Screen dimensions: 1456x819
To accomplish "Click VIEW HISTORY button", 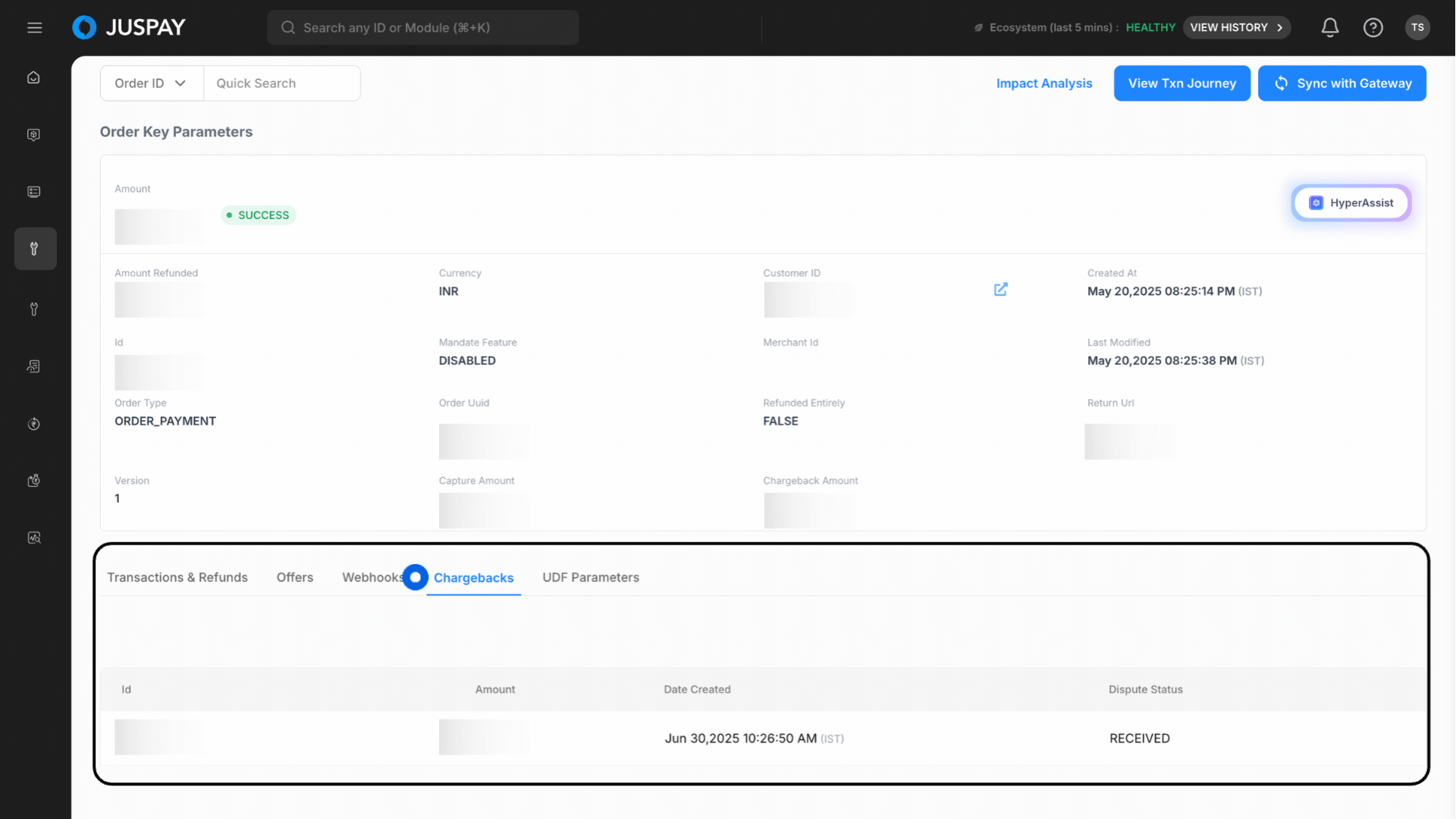I will click(x=1237, y=28).
